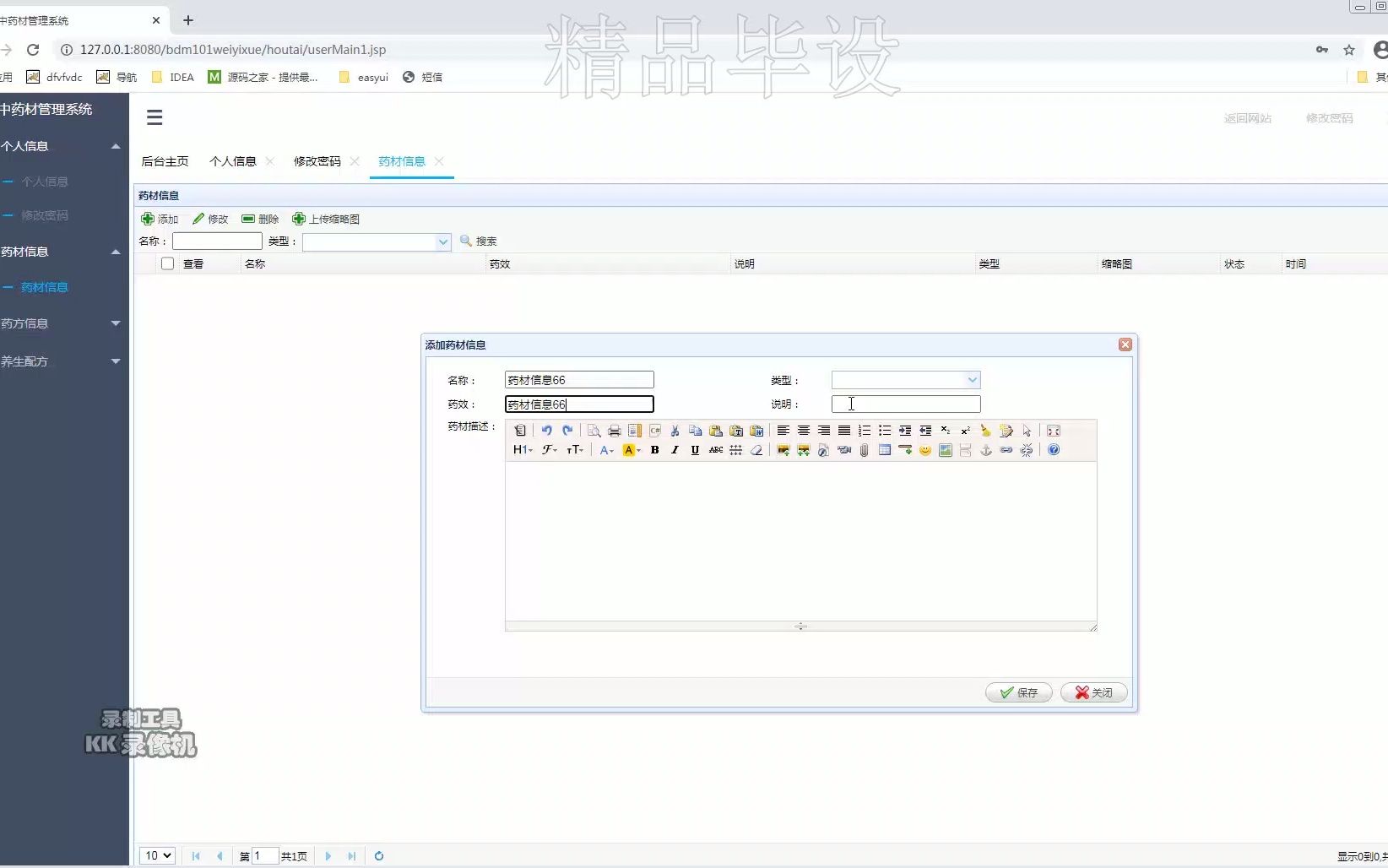The width and height of the screenshot is (1388, 868).
Task: Insert table in editor
Action: [x=884, y=450]
